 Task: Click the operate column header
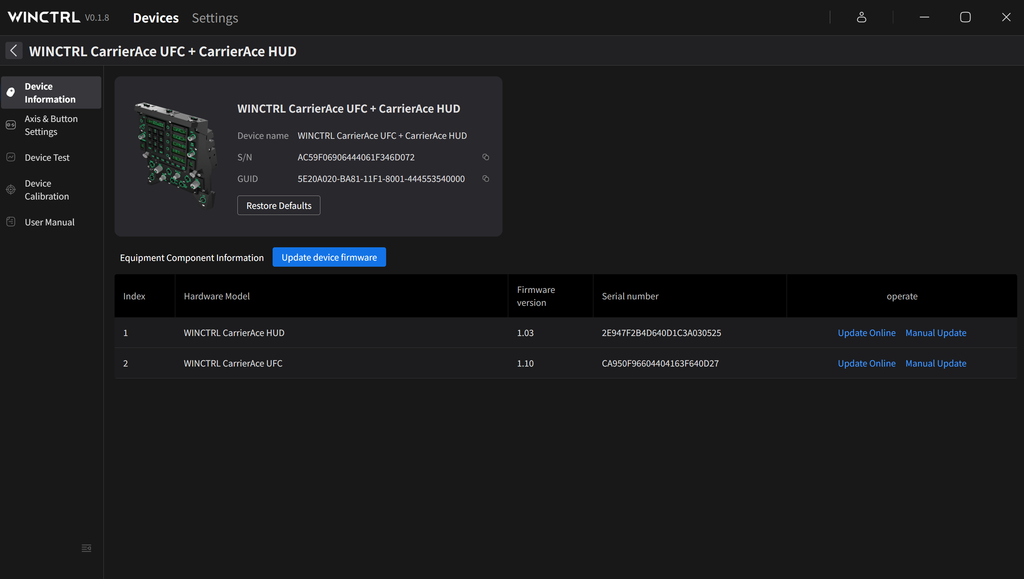(x=902, y=296)
